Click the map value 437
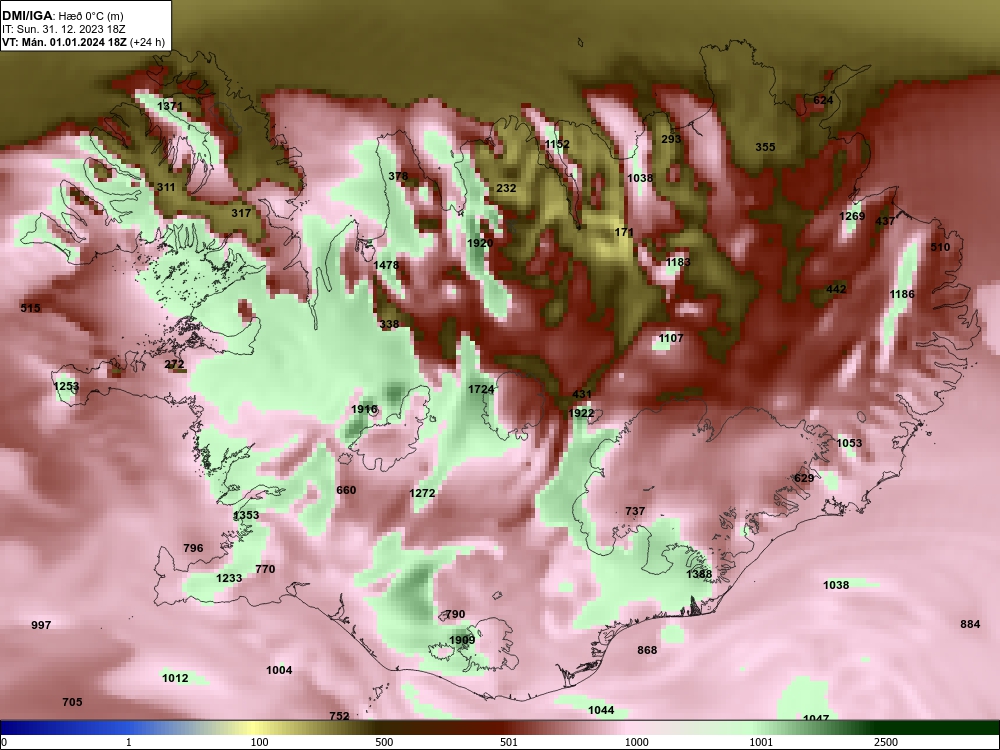The width and height of the screenshot is (1000, 750). tap(885, 221)
